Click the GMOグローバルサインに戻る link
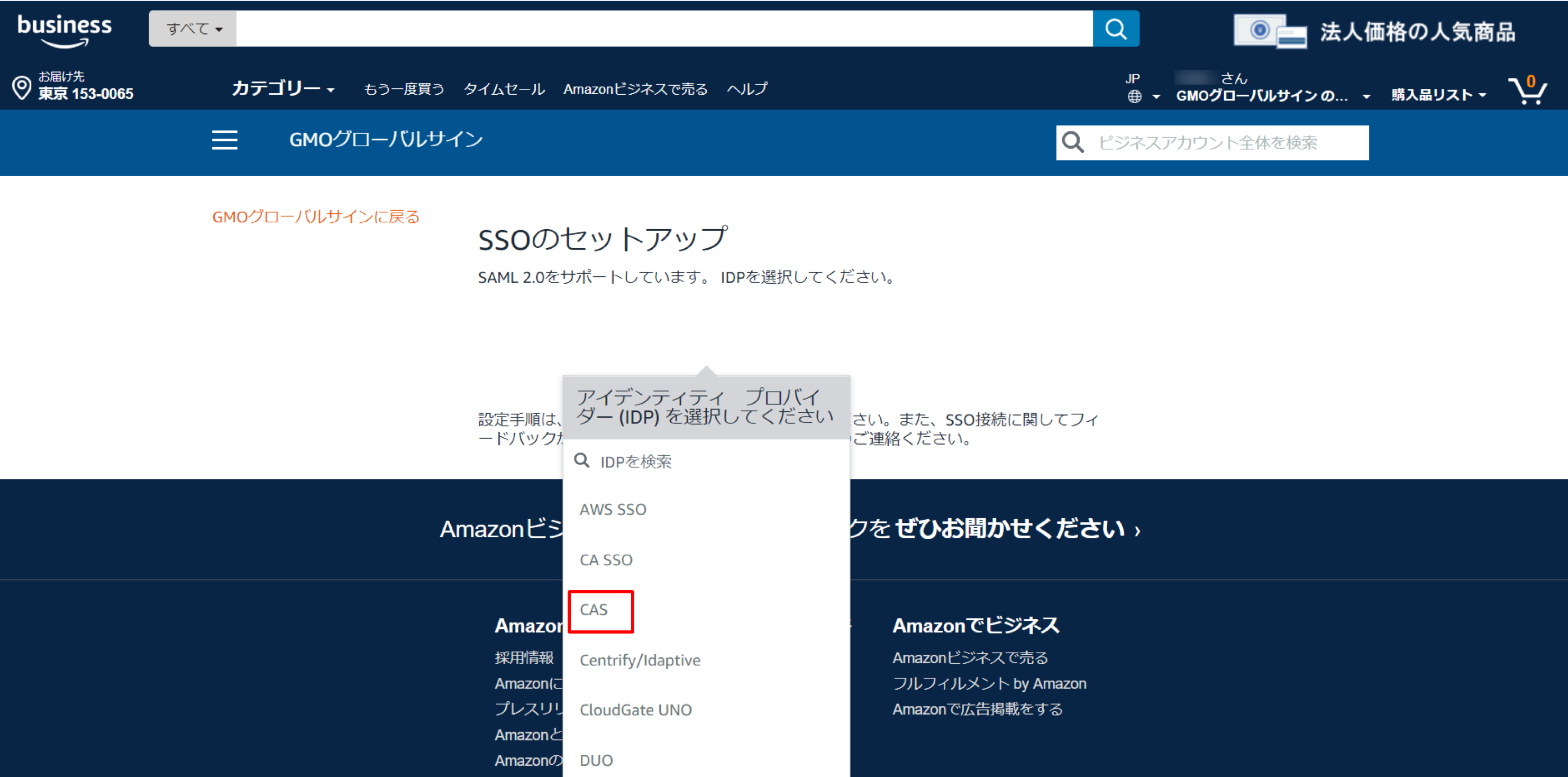The image size is (1568, 777). [x=316, y=217]
